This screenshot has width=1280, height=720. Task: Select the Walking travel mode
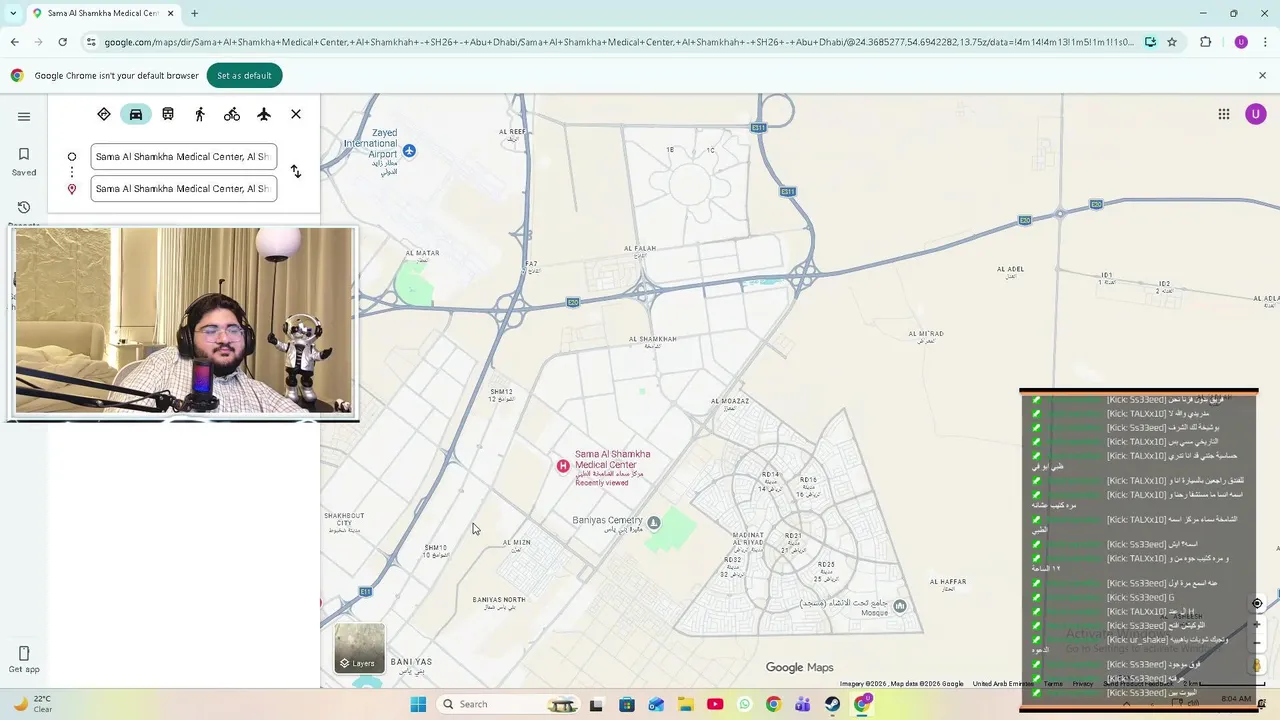tap(200, 114)
